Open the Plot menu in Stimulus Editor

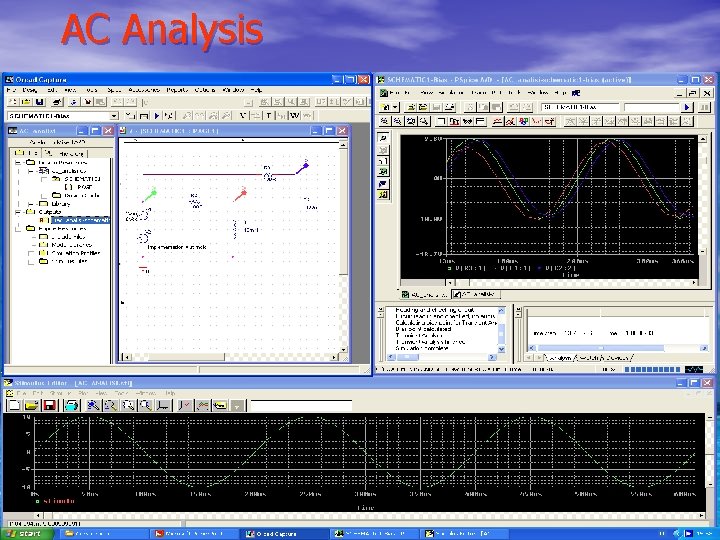coord(84,394)
